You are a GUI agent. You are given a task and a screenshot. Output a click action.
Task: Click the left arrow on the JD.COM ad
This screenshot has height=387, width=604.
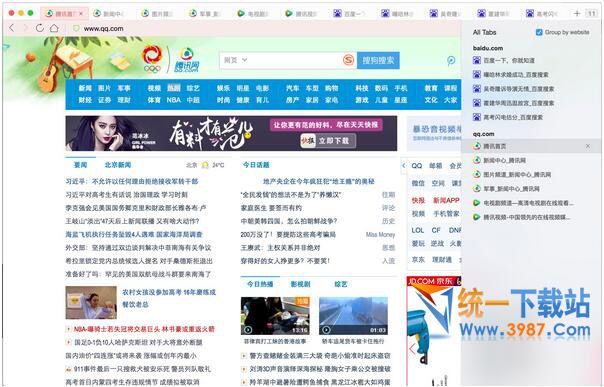click(x=413, y=349)
